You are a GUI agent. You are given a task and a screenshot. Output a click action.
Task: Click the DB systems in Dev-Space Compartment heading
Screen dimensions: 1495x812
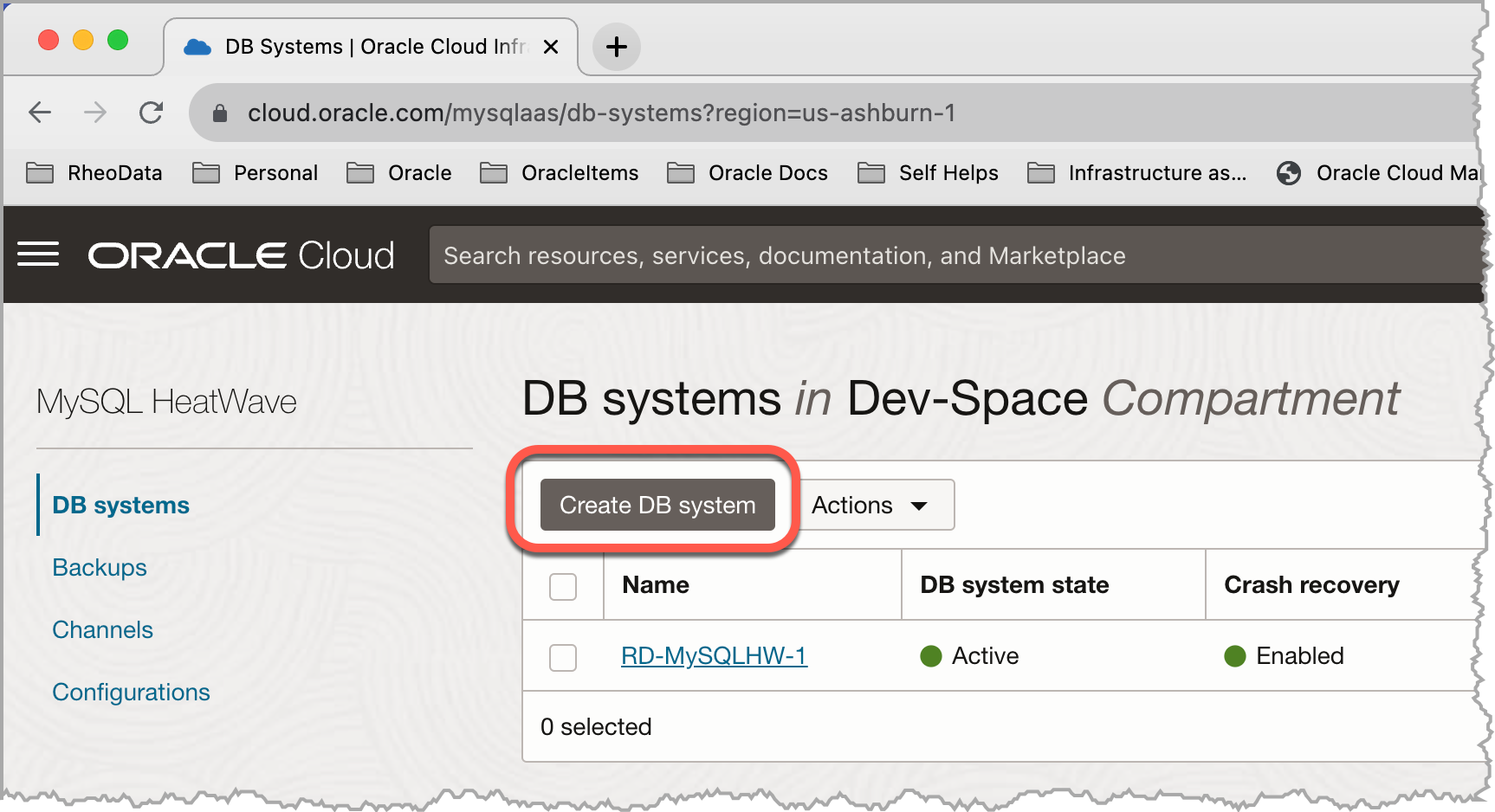tap(961, 399)
